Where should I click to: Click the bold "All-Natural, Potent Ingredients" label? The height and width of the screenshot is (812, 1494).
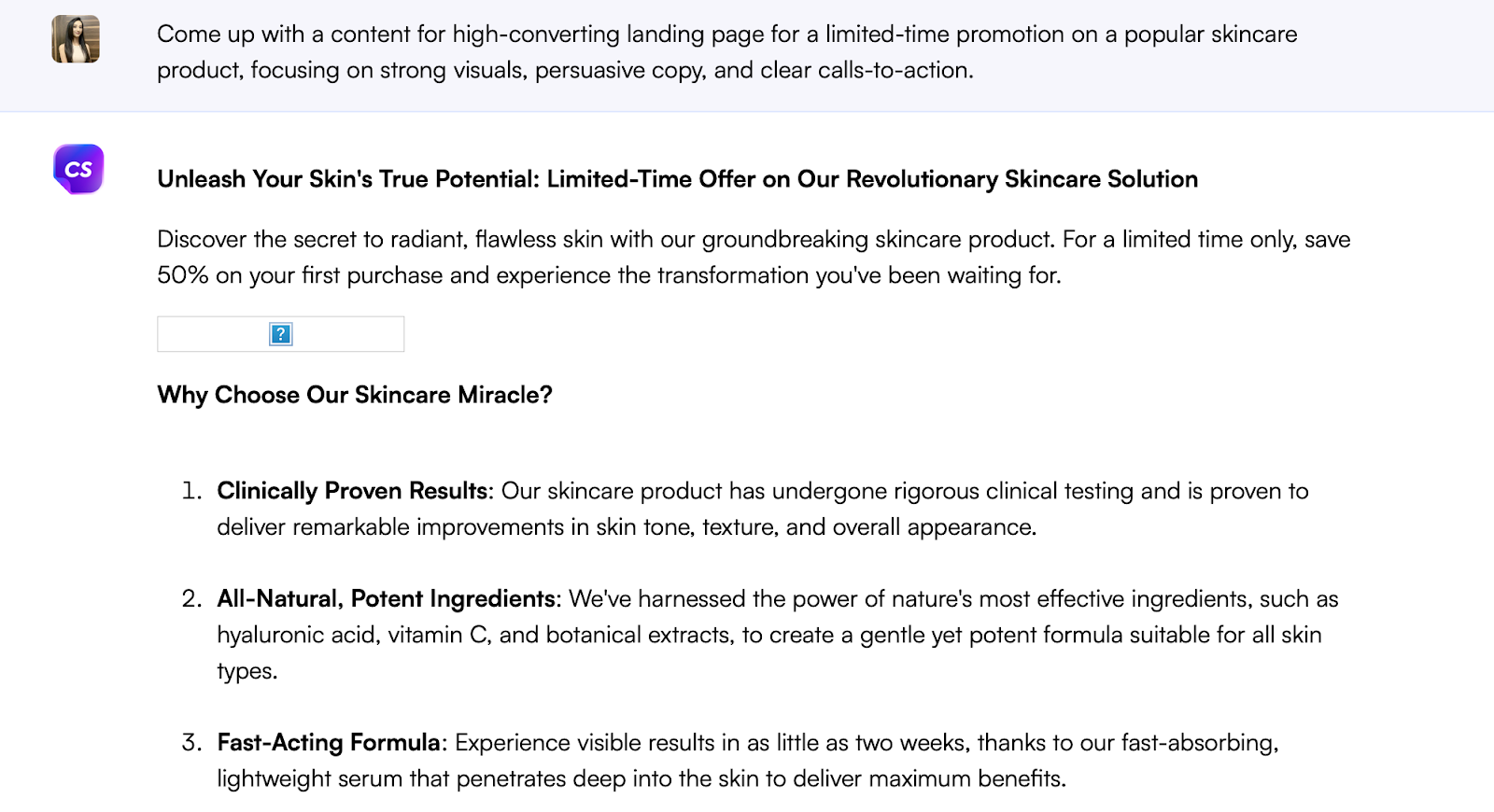(387, 598)
